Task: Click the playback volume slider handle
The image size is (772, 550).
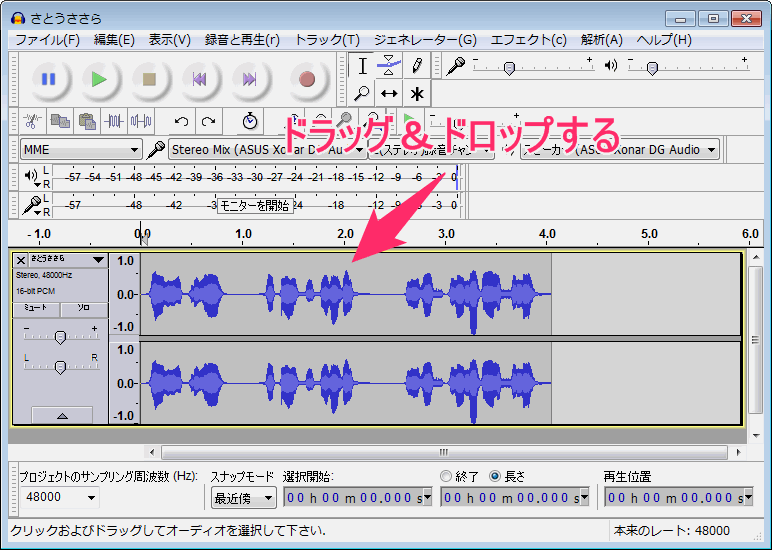Action: [652, 68]
